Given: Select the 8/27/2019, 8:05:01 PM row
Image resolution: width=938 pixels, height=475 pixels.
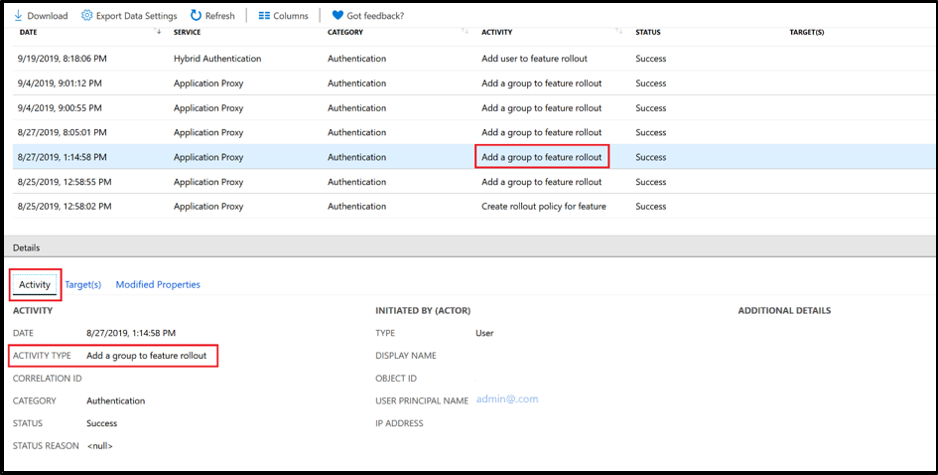Looking at the screenshot, I should [472, 132].
